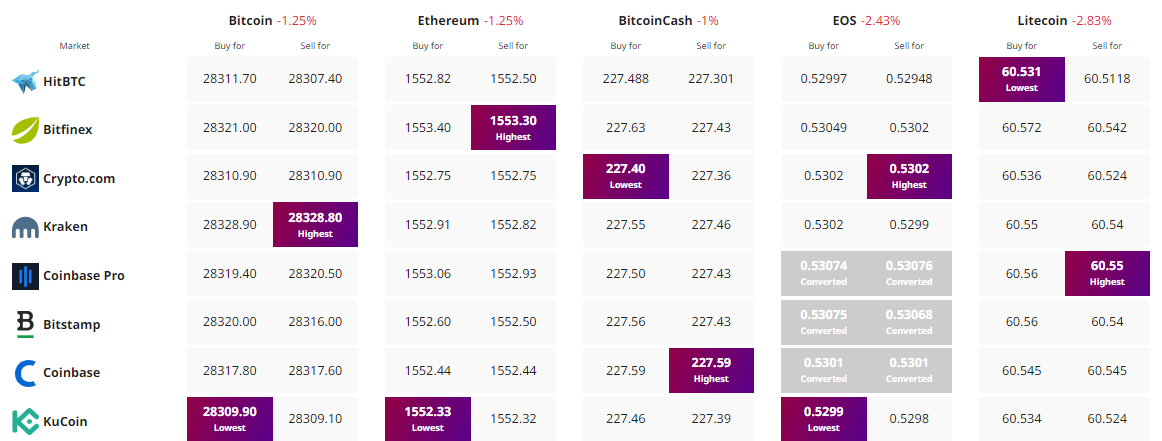Click the Coinbase Pro bars icon
This screenshot has height=441, width=1162.
(25, 276)
